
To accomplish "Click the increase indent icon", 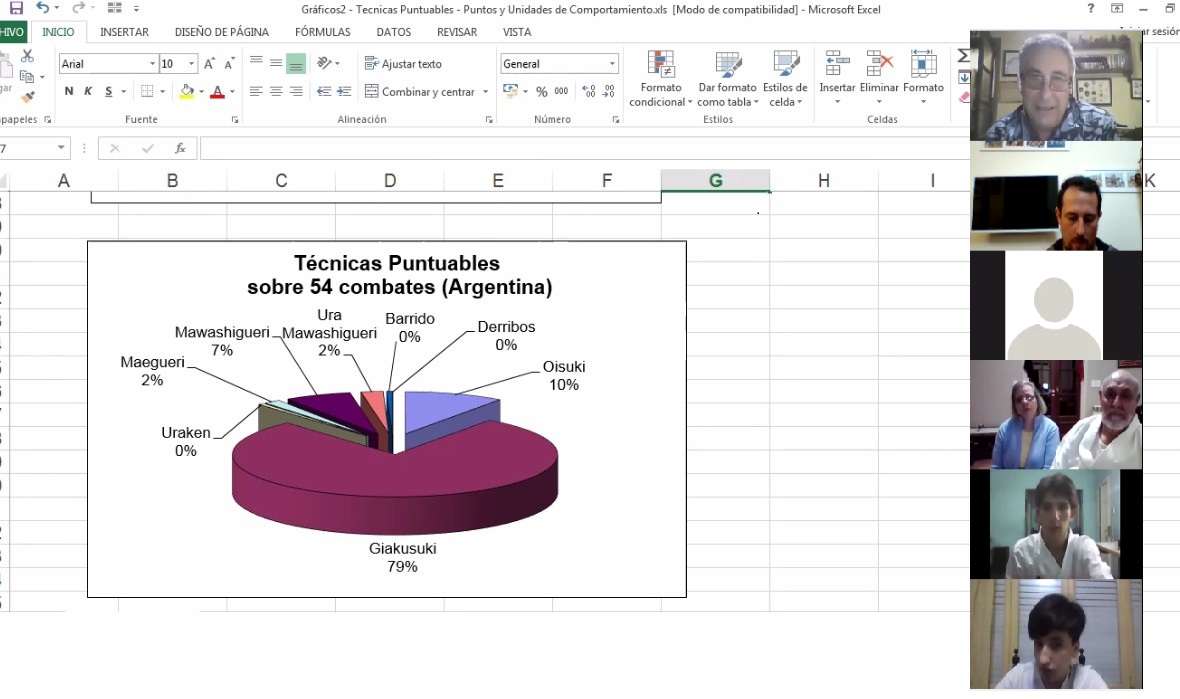I will (344, 92).
